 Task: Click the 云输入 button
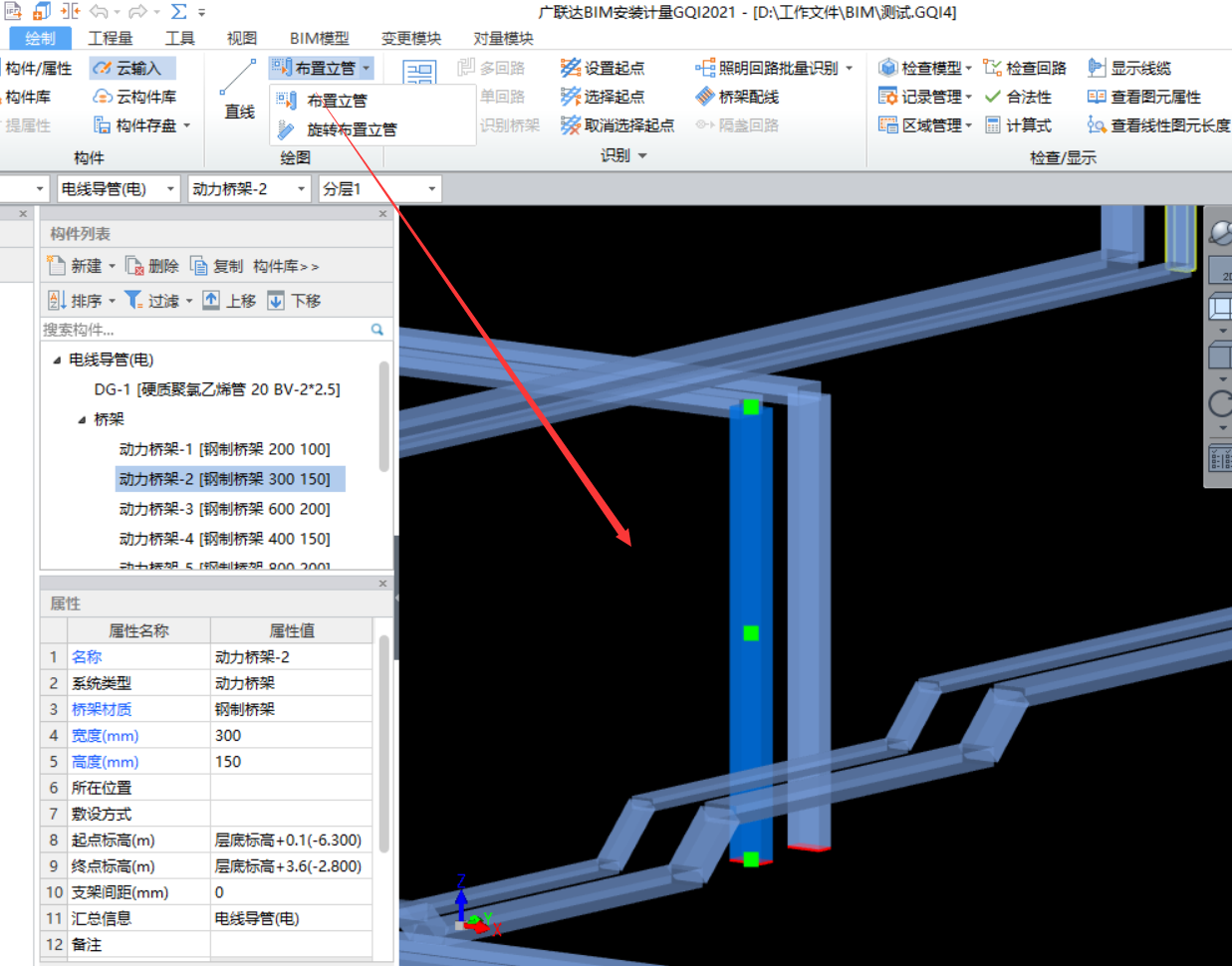pyautogui.click(x=132, y=68)
